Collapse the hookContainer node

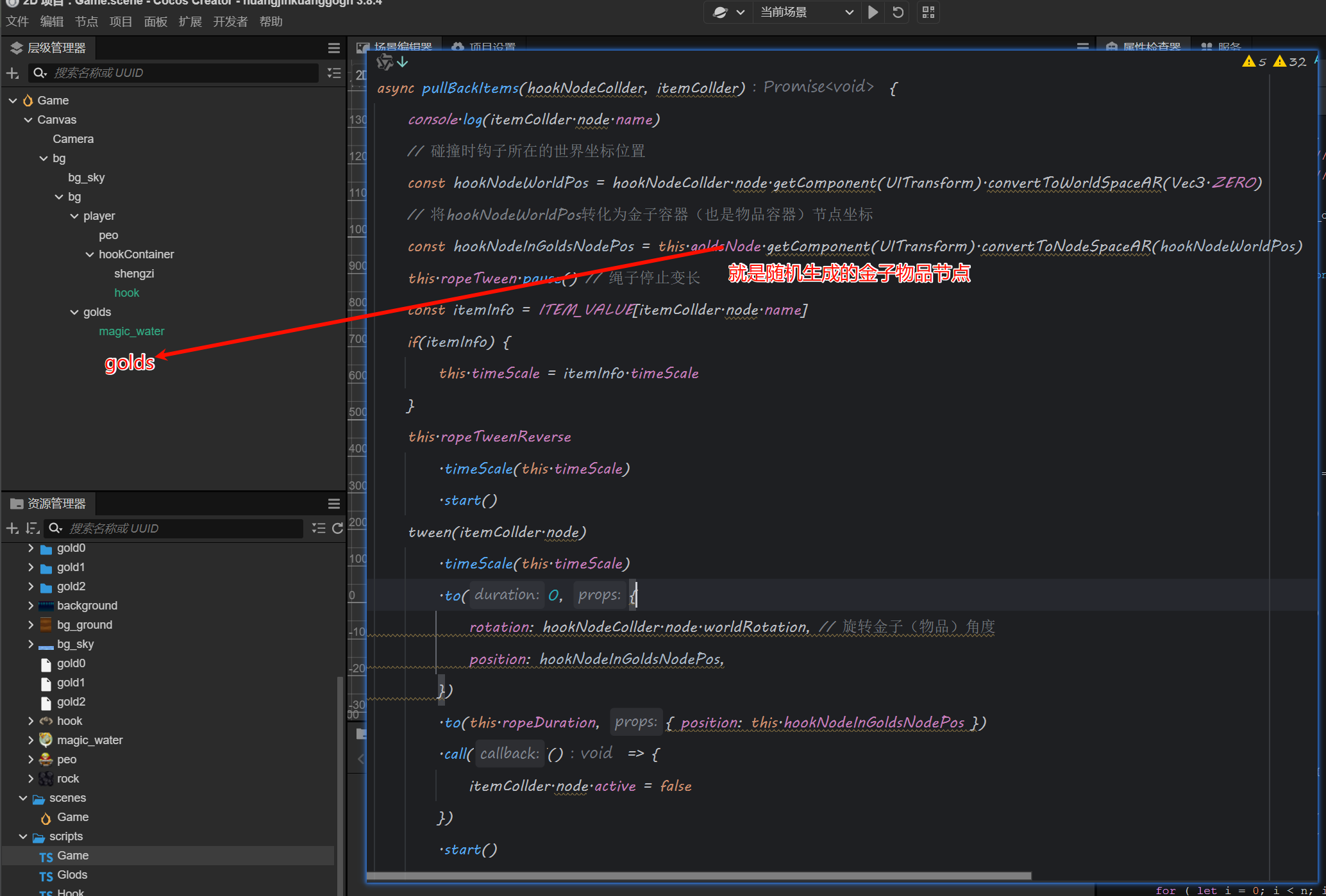(90, 254)
